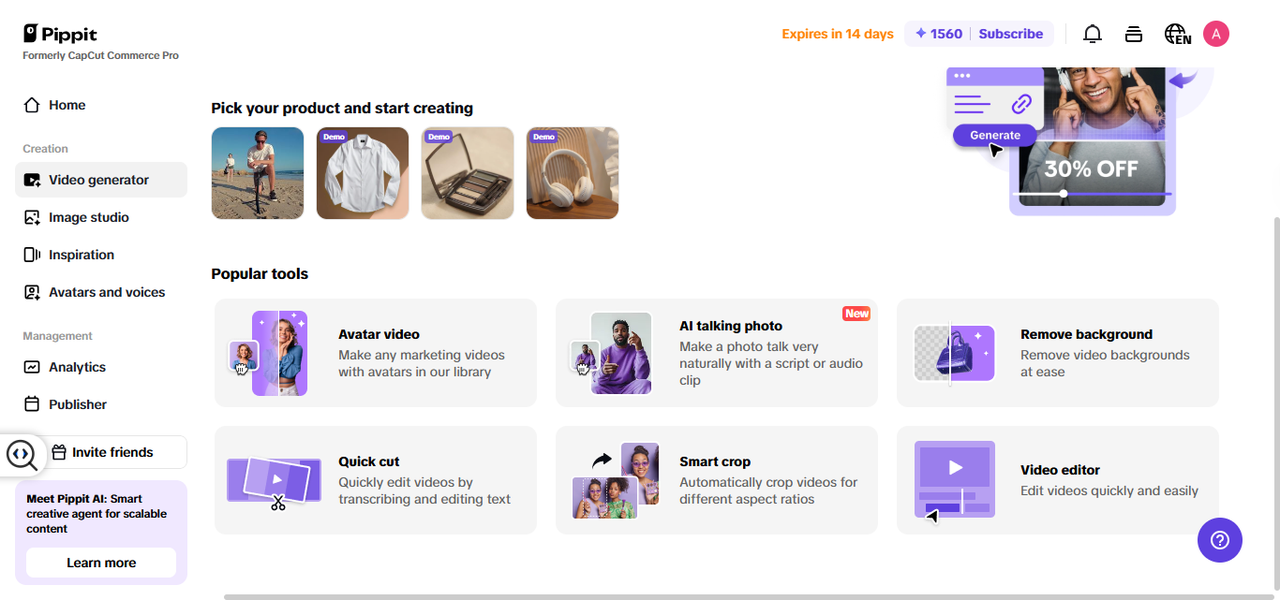The width and height of the screenshot is (1280, 600).
Task: Click the floating magnifier code icon
Action: [x=21, y=455]
